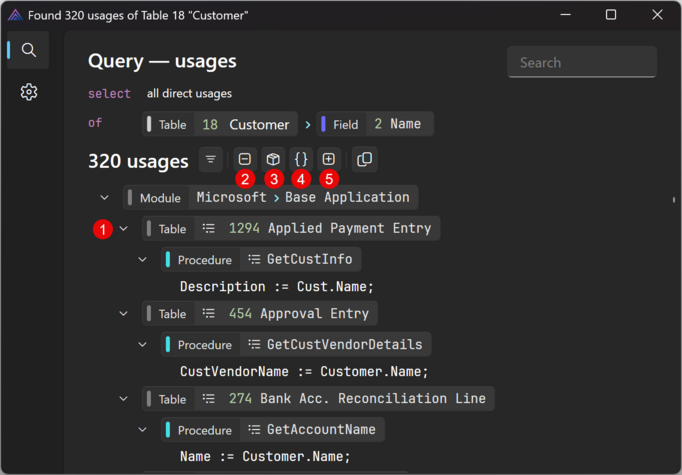This screenshot has width=682, height=475.
Task: Collapse the Bank Acc. Reconciliation Line node
Action: click(x=124, y=399)
